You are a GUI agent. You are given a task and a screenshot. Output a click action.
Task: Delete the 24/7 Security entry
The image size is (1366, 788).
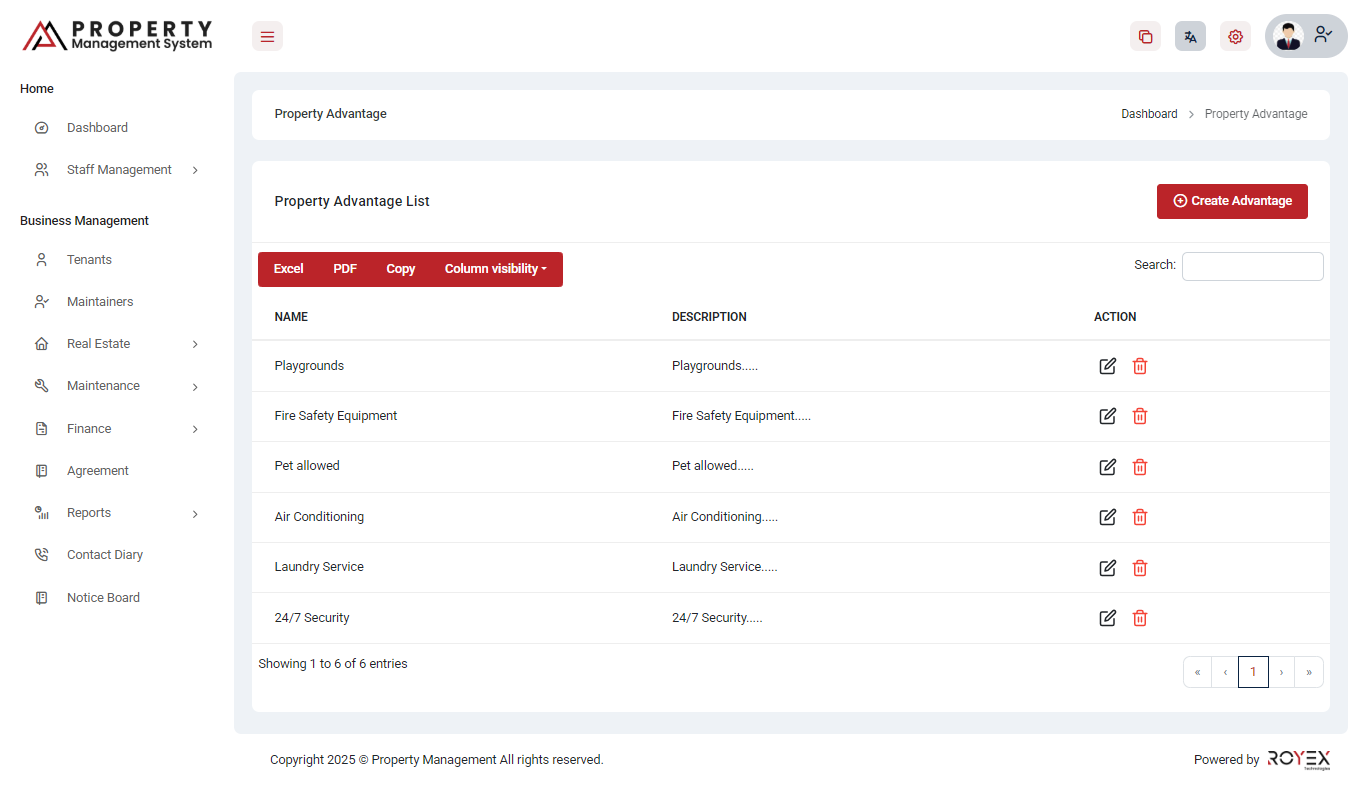pyautogui.click(x=1139, y=618)
